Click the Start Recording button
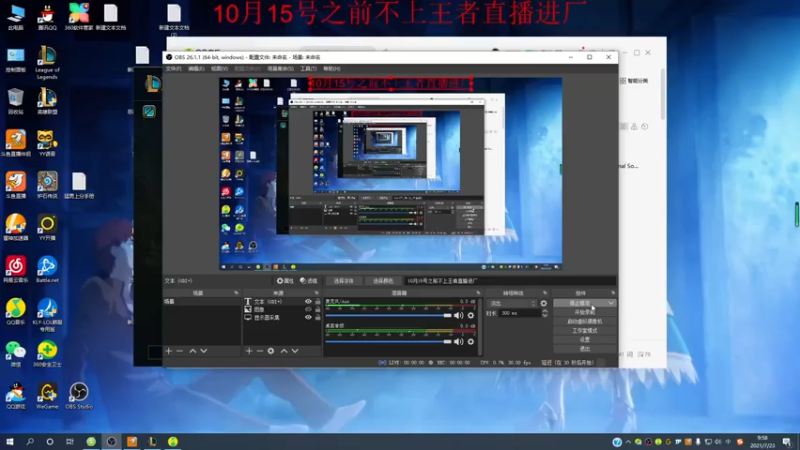800x450 pixels. (585, 312)
